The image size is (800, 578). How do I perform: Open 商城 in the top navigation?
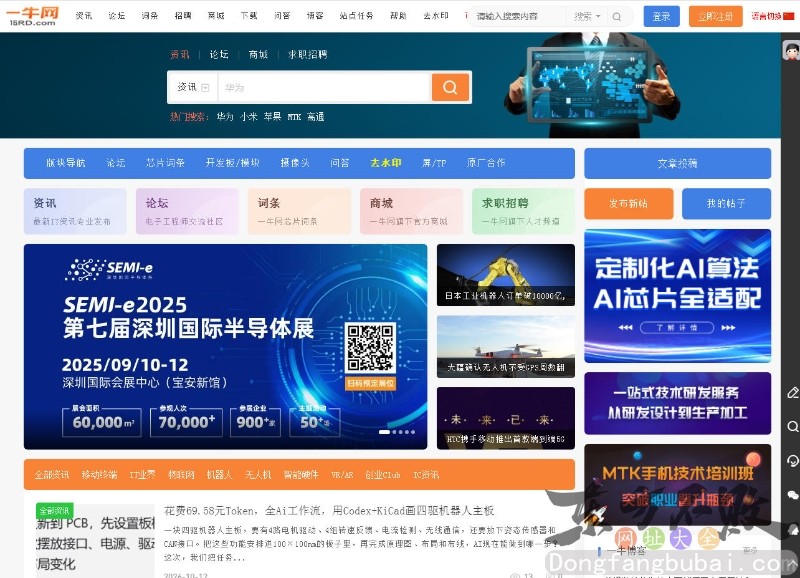[216, 16]
